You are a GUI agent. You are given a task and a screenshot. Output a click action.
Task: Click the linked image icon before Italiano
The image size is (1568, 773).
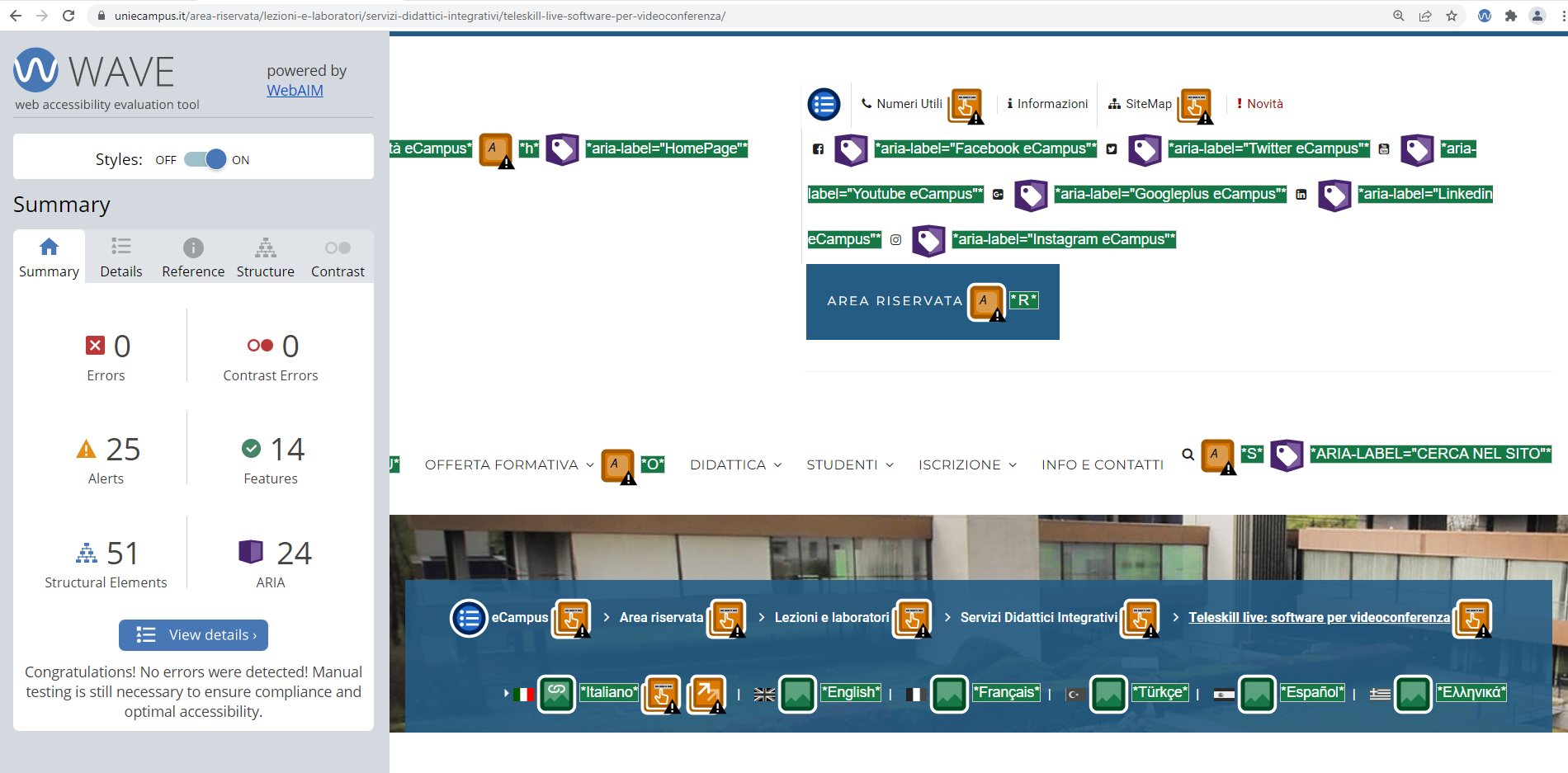coord(557,693)
